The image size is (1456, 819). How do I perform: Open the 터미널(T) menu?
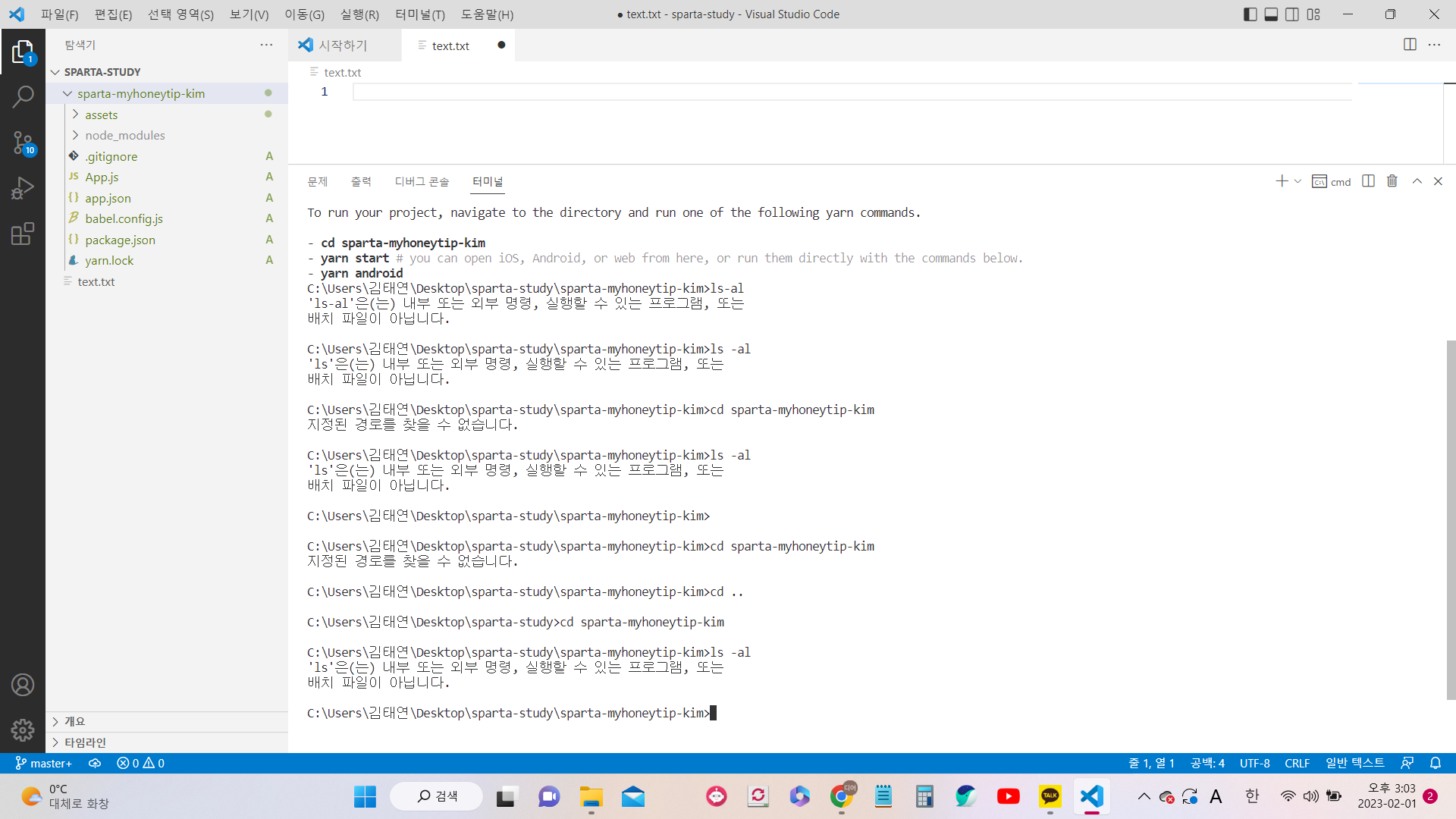(420, 14)
